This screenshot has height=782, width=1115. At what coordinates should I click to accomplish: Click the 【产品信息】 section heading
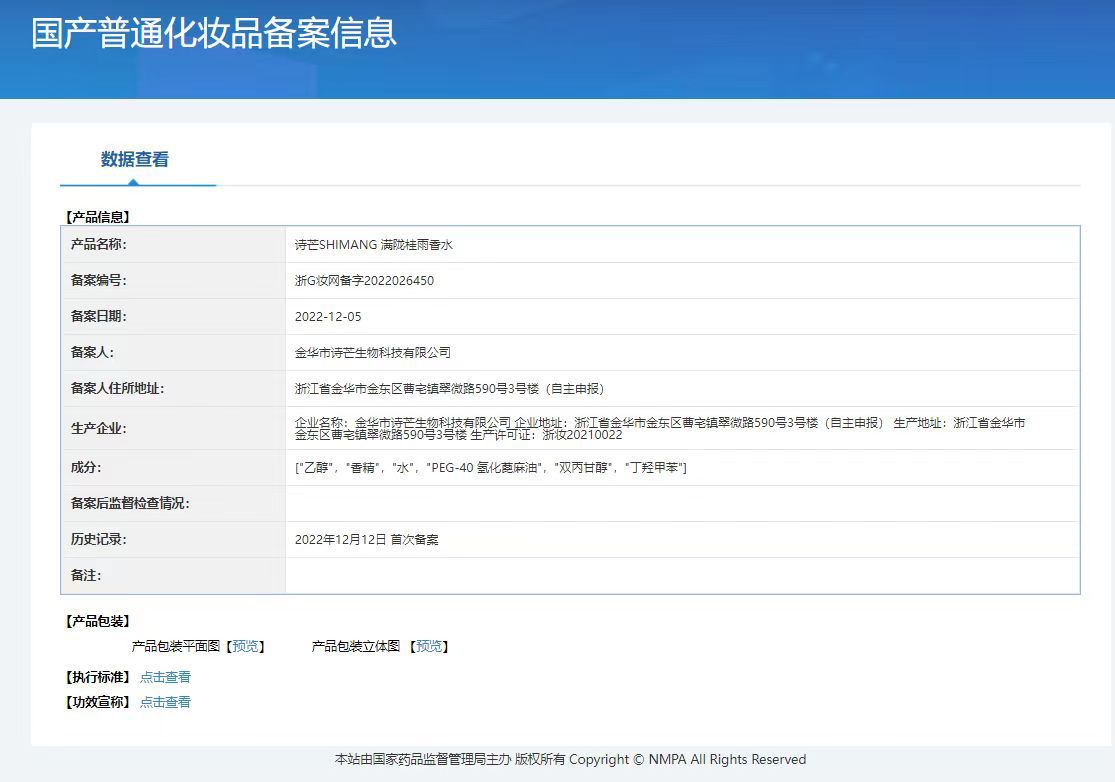(97, 217)
